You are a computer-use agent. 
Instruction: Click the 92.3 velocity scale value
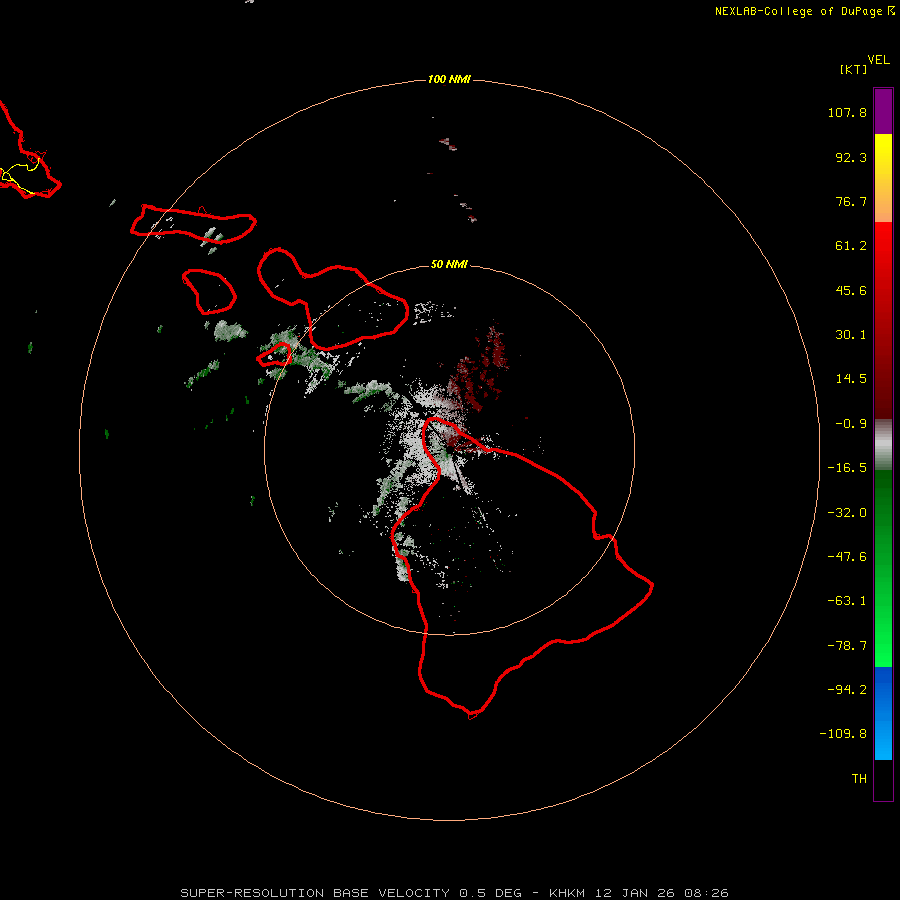851,157
